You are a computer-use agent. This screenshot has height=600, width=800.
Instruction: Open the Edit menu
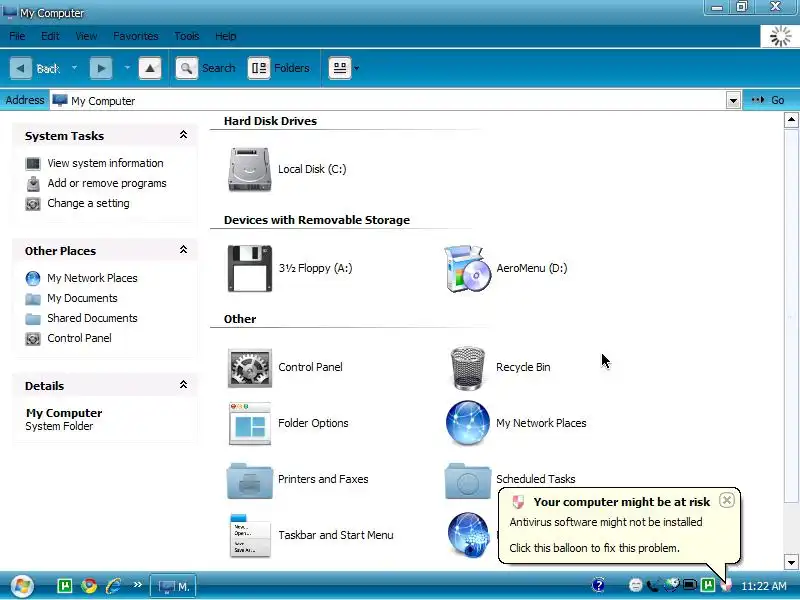pos(51,36)
